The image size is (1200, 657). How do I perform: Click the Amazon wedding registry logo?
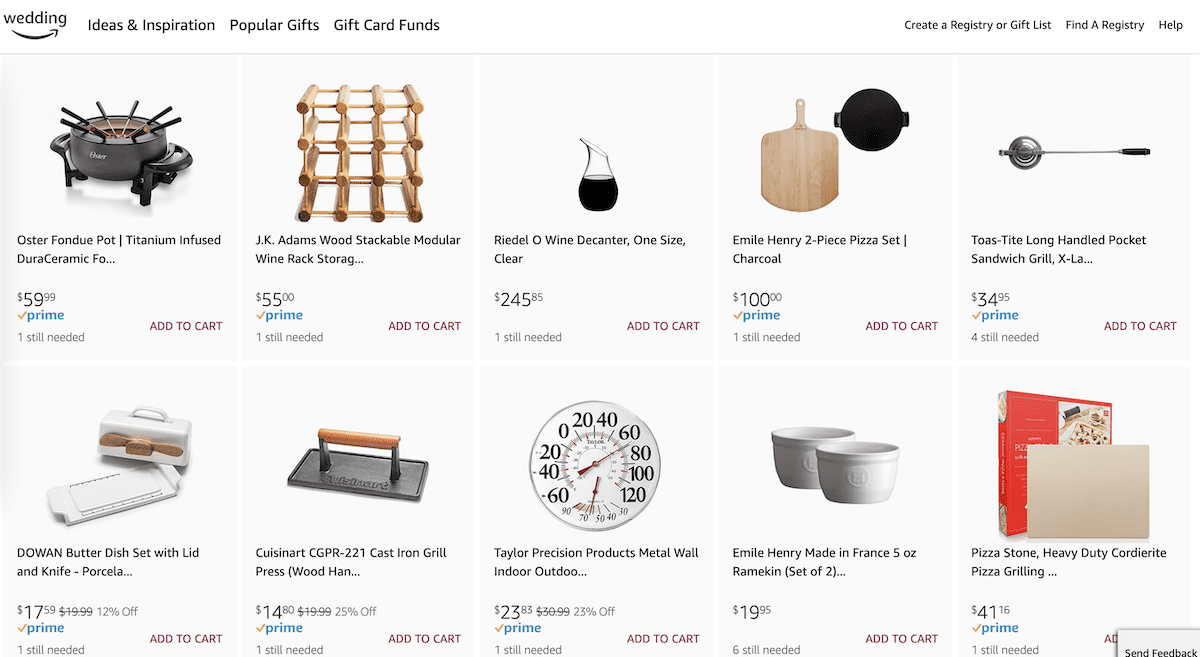point(37,24)
